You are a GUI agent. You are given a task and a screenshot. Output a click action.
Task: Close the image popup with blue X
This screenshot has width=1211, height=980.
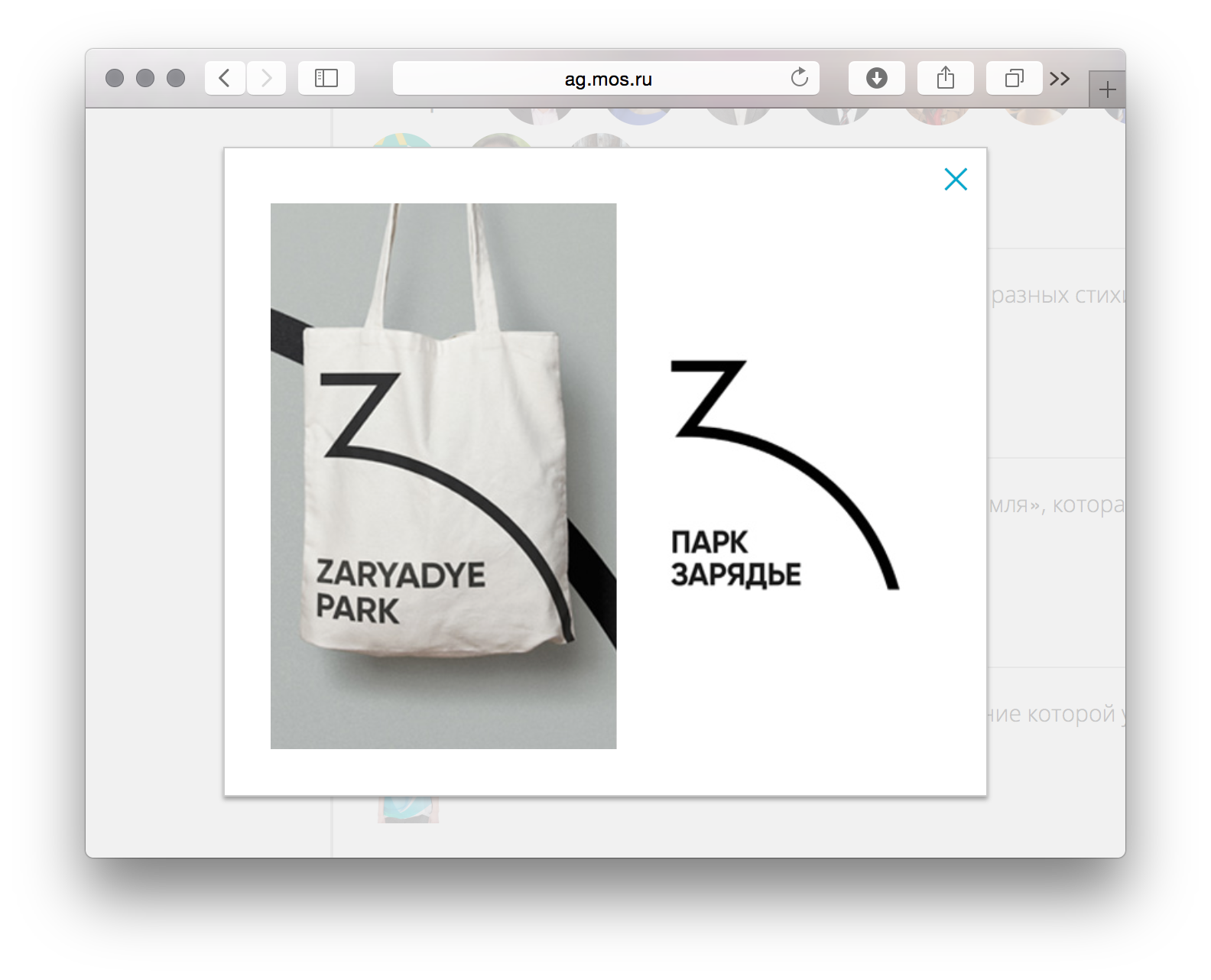[956, 179]
